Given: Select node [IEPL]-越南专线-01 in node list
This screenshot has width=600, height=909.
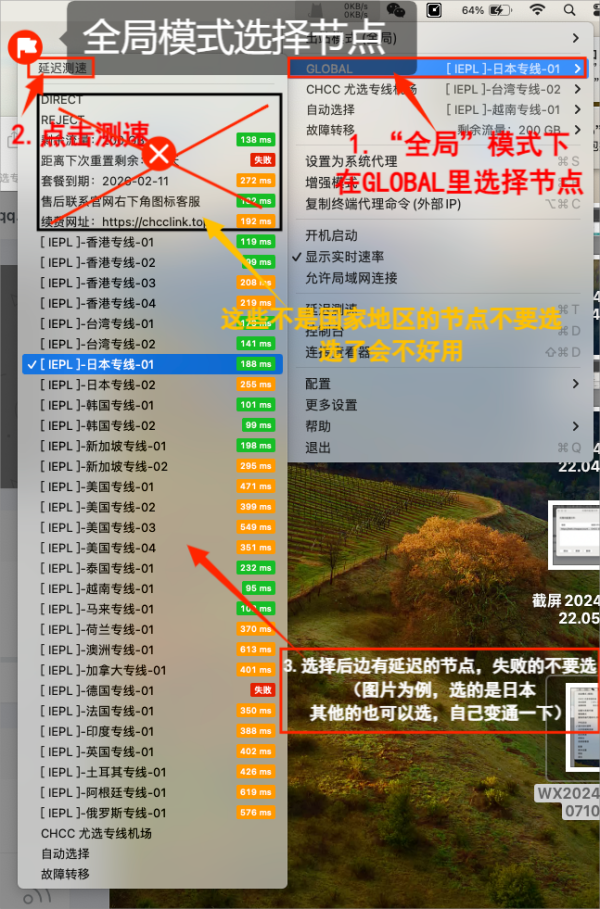Looking at the screenshot, I should [152, 588].
